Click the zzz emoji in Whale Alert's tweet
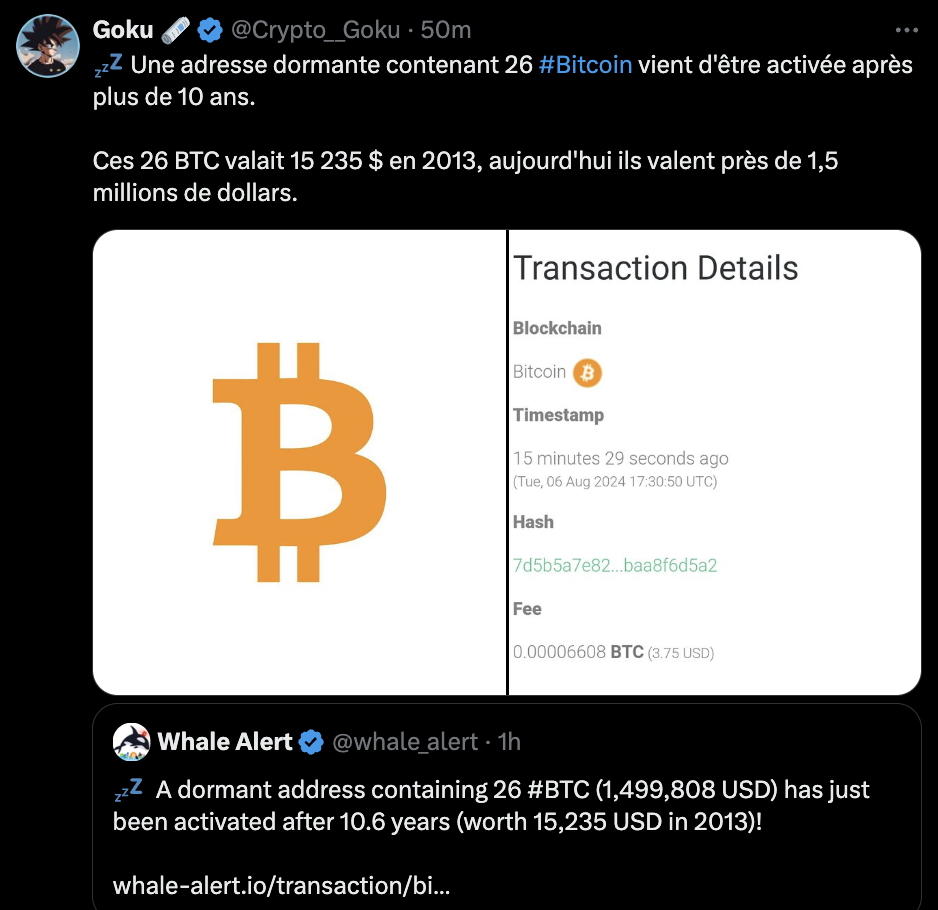This screenshot has height=910, width=938. 128,790
